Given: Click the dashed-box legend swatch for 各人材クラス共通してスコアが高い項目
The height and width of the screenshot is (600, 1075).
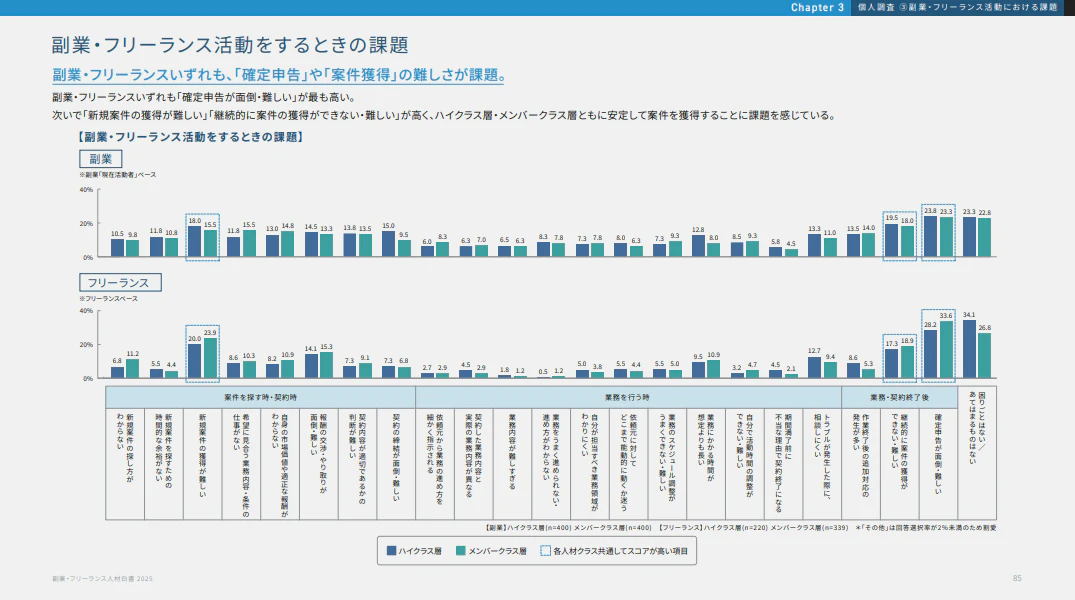Looking at the screenshot, I should tap(546, 551).
